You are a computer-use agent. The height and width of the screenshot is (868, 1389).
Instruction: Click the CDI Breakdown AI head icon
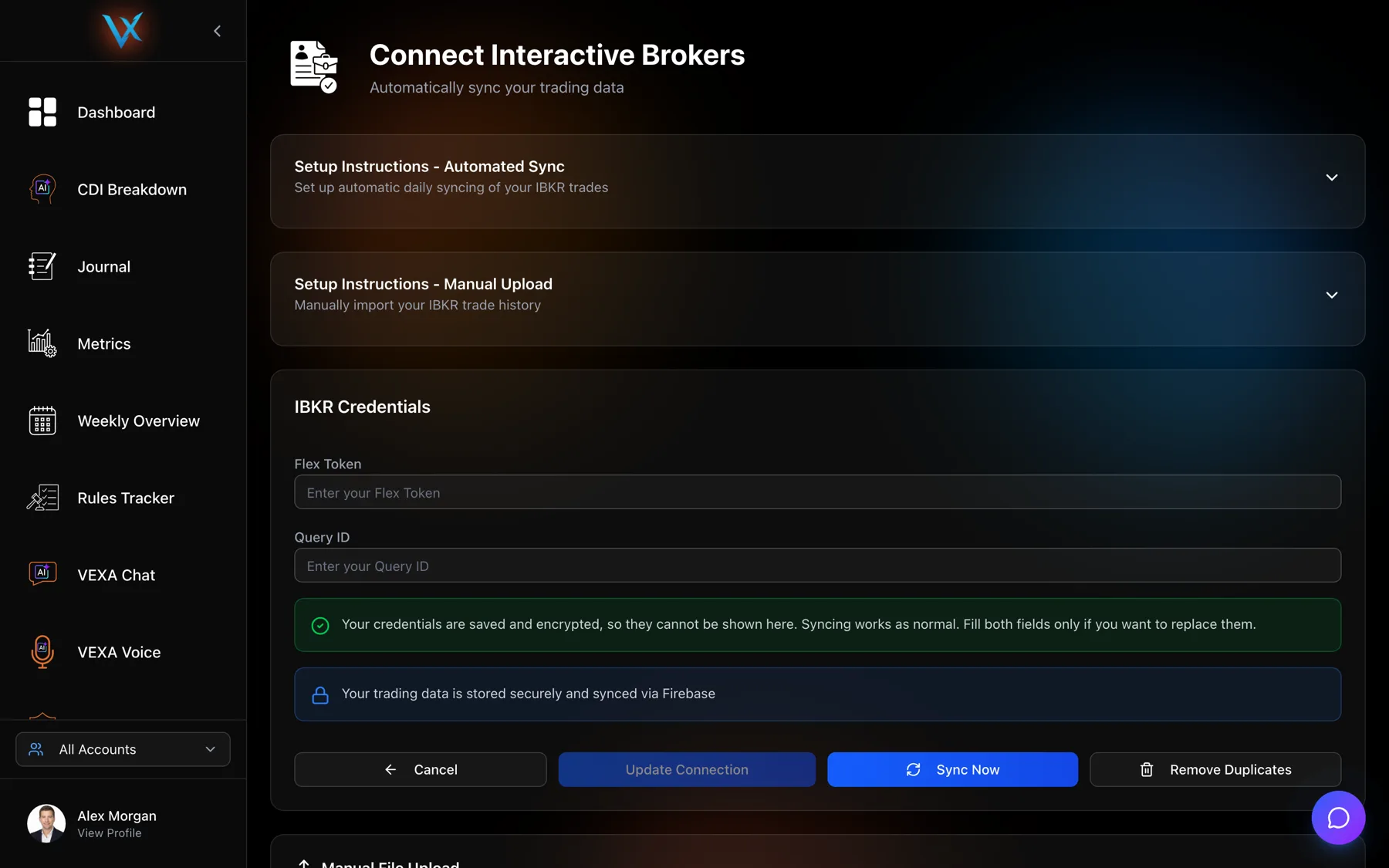point(42,189)
